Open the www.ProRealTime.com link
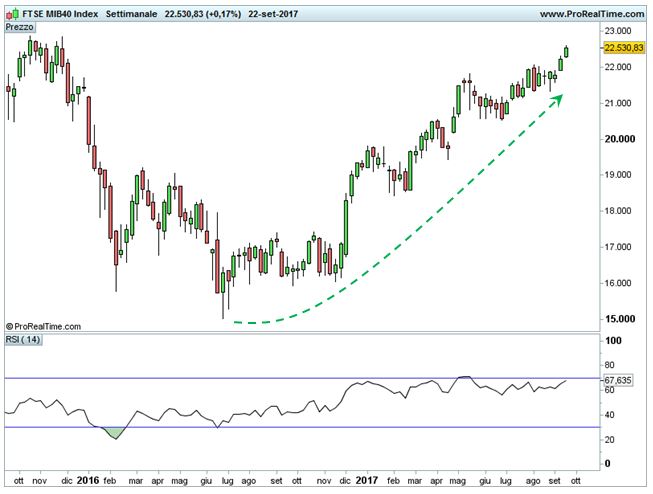653x494 pixels. coord(592,14)
